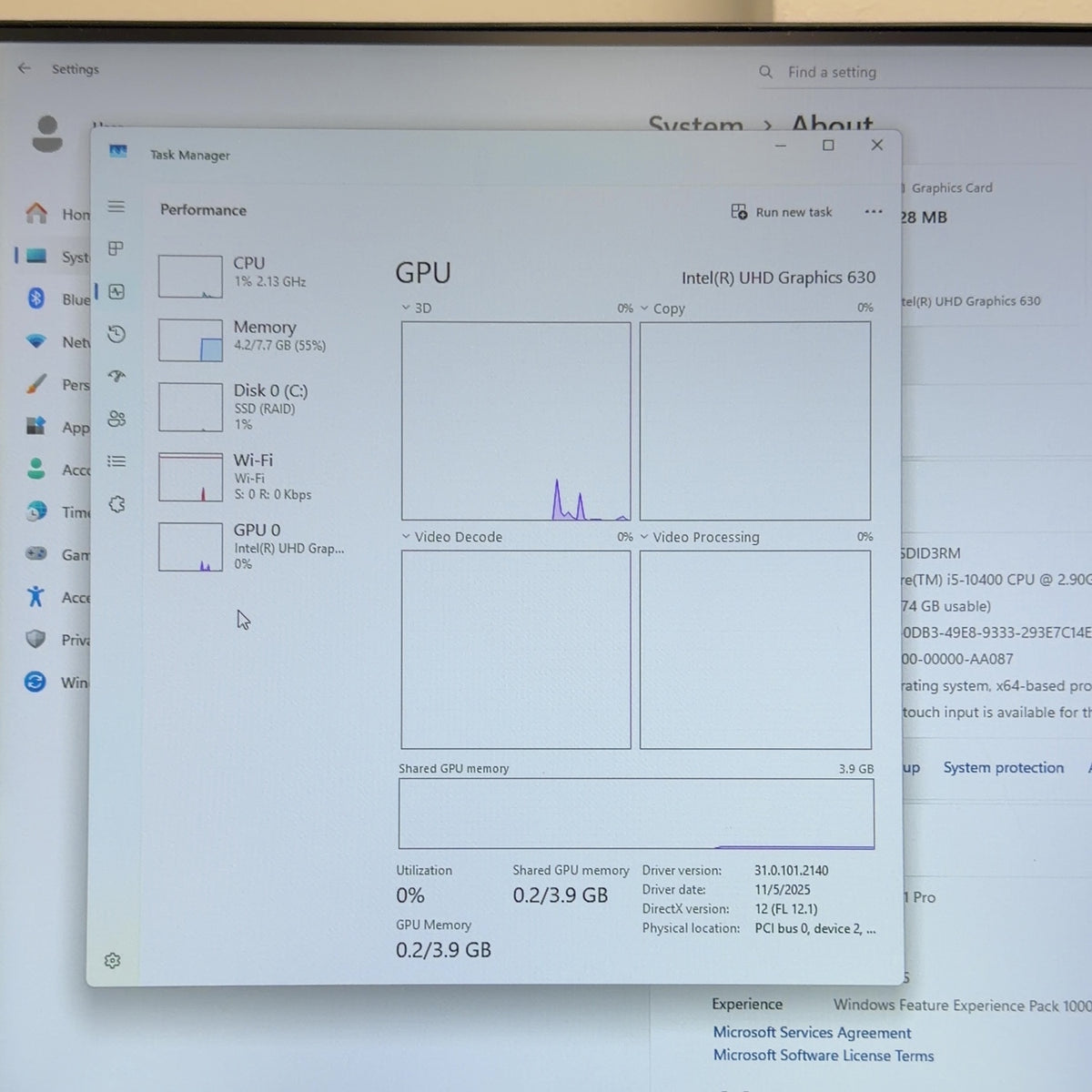This screenshot has width=1092, height=1092.
Task: Open Task Manager hamburger navigation menu
Action: tap(116, 207)
